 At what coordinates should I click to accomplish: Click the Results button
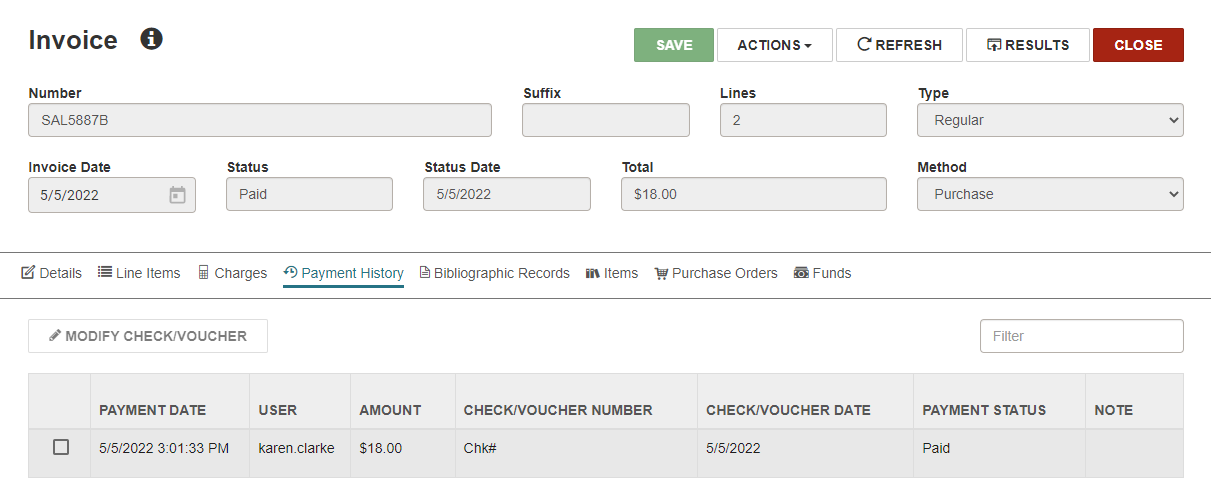coord(1028,45)
